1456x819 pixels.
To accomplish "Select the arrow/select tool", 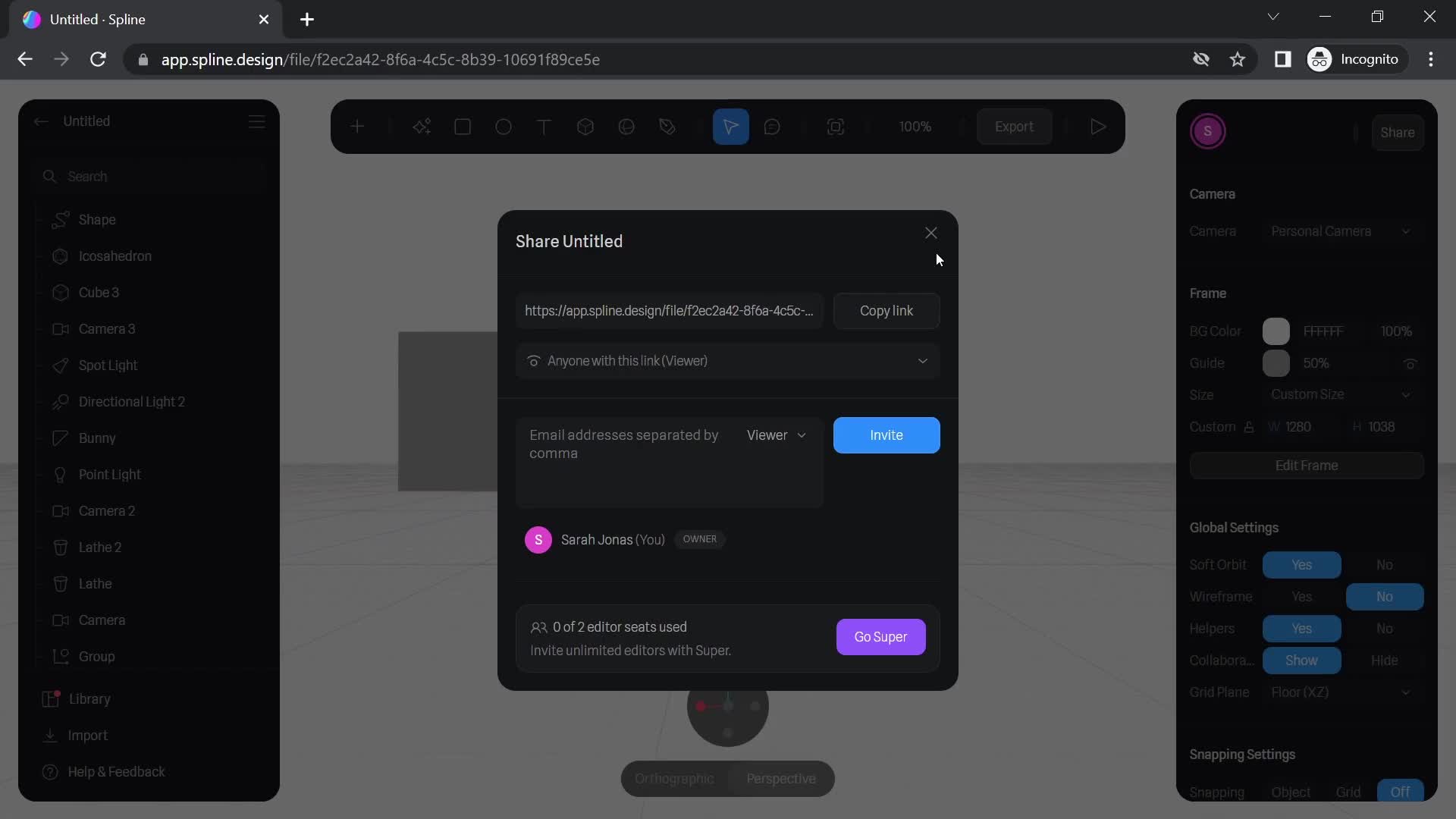I will [731, 126].
